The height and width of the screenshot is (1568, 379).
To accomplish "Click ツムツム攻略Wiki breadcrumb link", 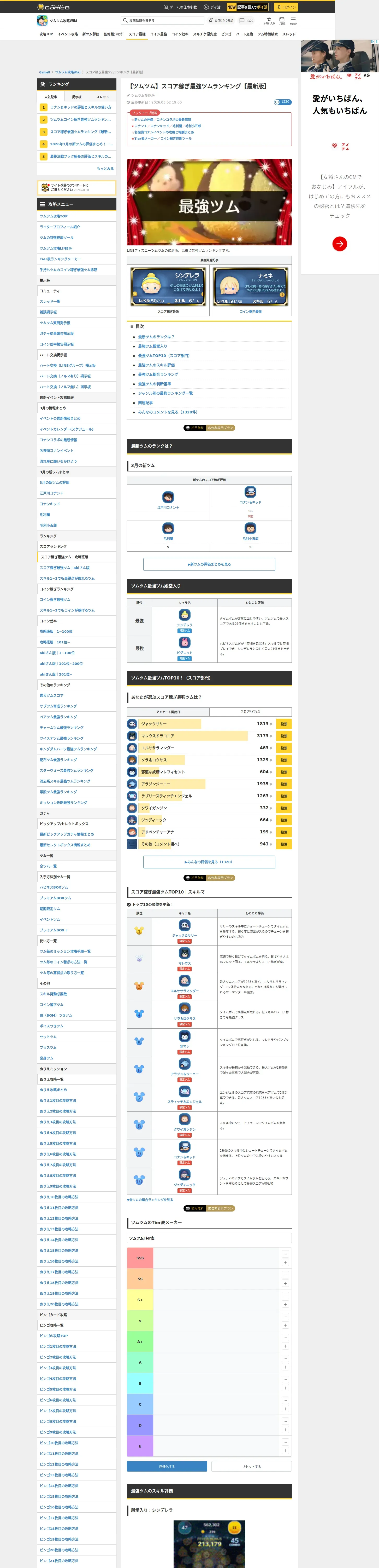I will pyautogui.click(x=68, y=72).
